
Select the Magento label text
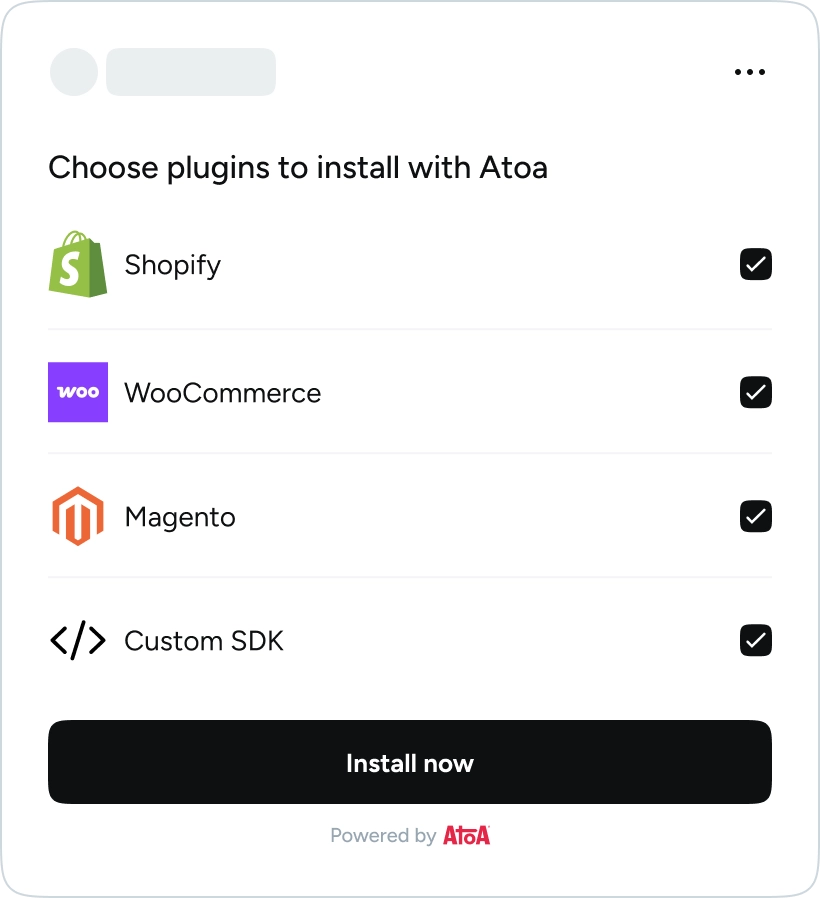[x=180, y=517]
